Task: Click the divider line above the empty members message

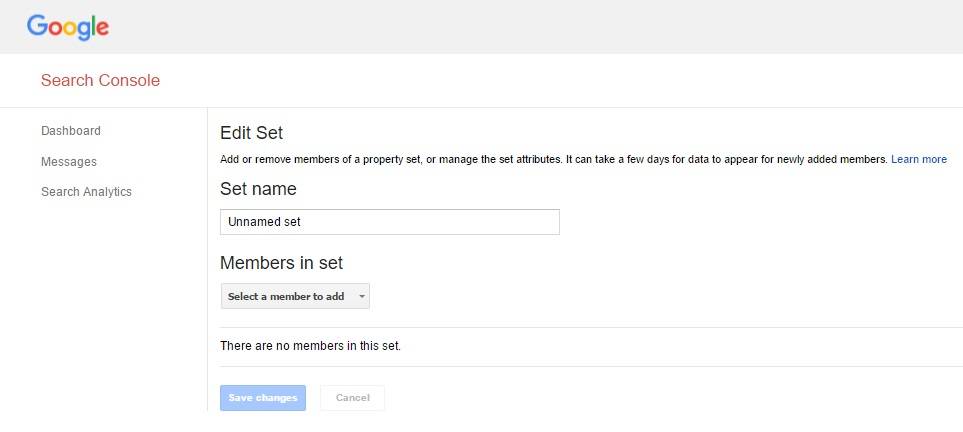Action: coord(590,327)
